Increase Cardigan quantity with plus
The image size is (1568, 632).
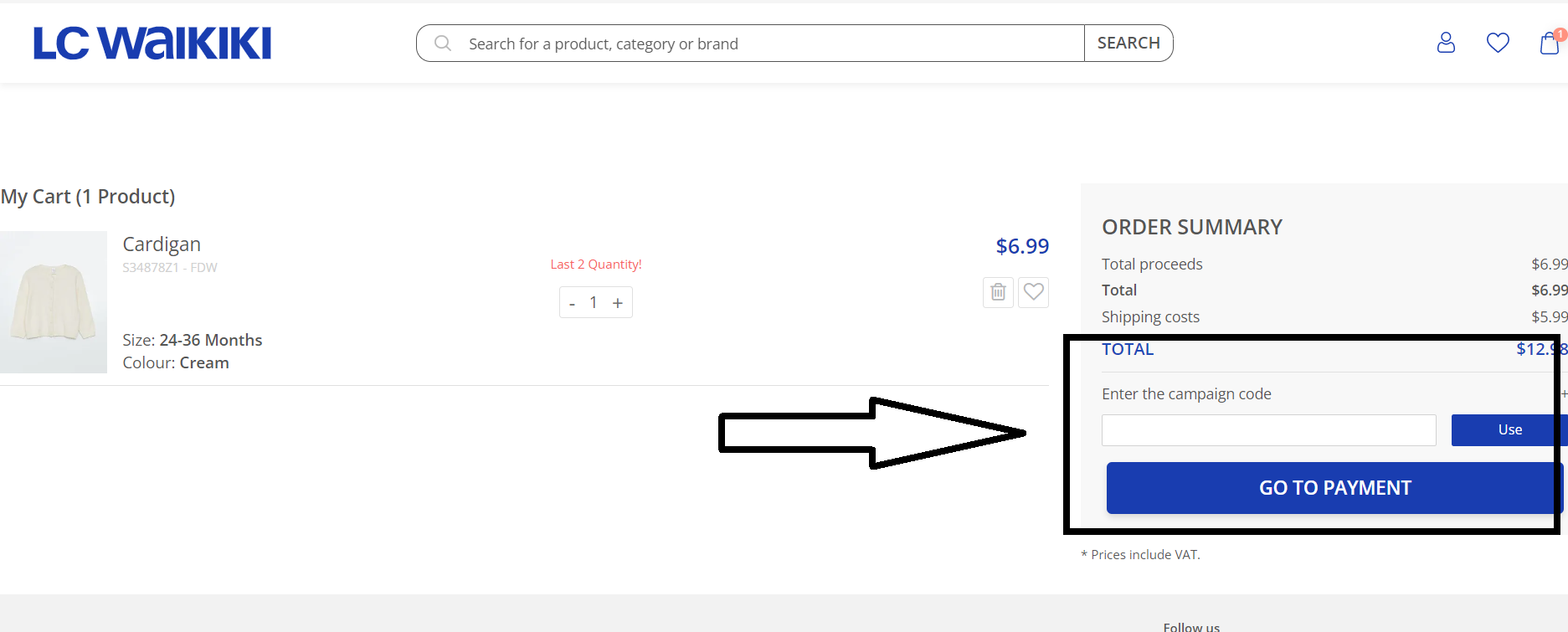pyautogui.click(x=618, y=303)
